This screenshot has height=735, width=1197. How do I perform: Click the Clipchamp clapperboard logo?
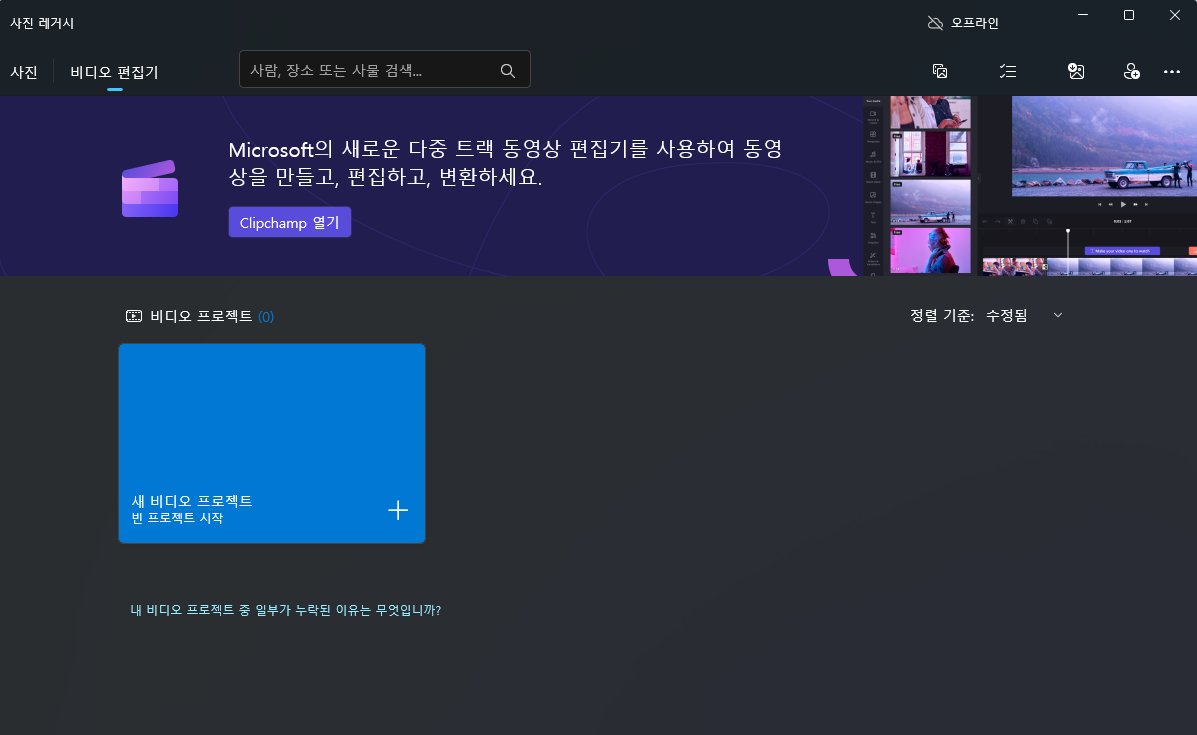click(x=150, y=189)
